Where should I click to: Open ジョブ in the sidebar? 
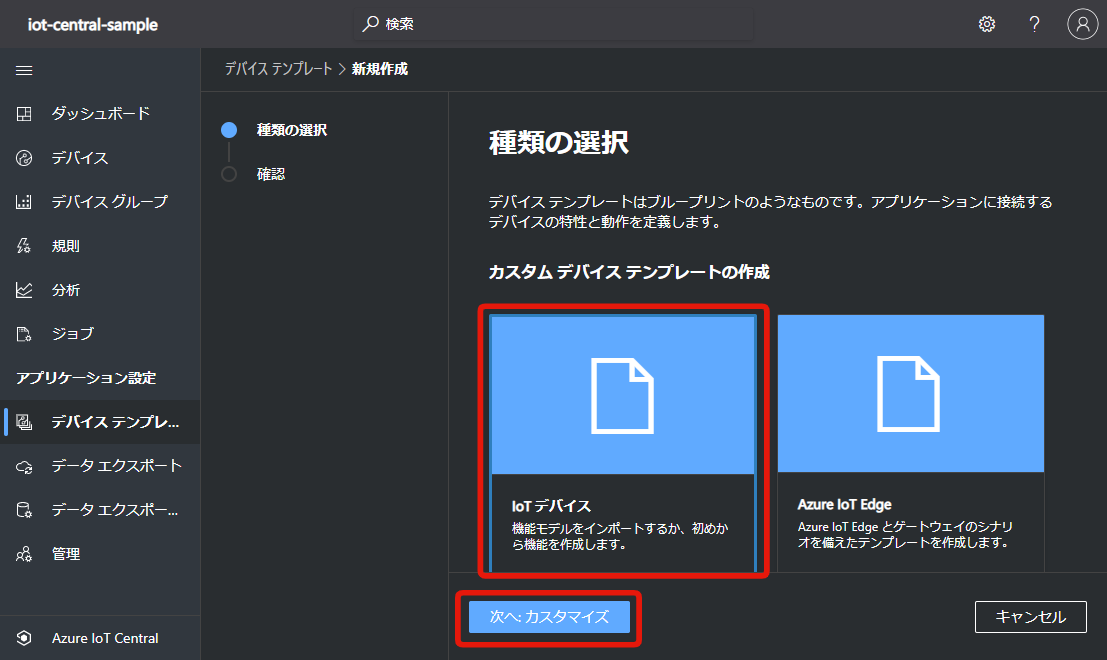tap(100, 334)
